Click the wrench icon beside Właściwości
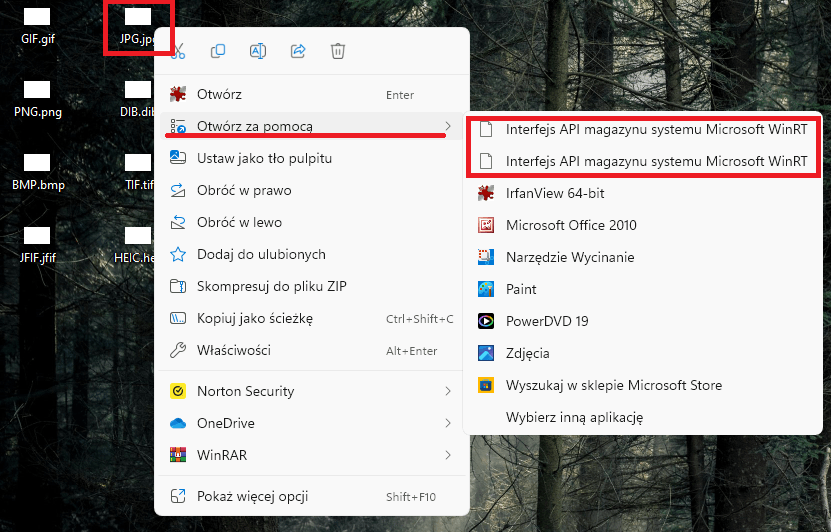The height and width of the screenshot is (532, 831). click(178, 350)
